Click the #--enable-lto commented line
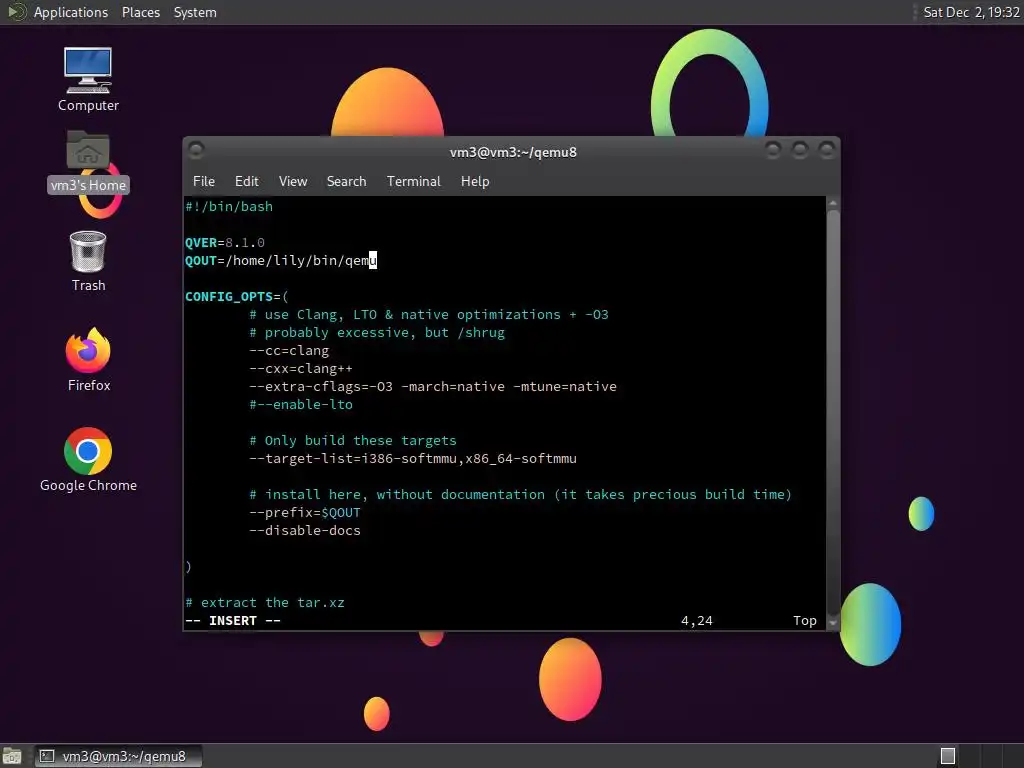 coord(301,405)
